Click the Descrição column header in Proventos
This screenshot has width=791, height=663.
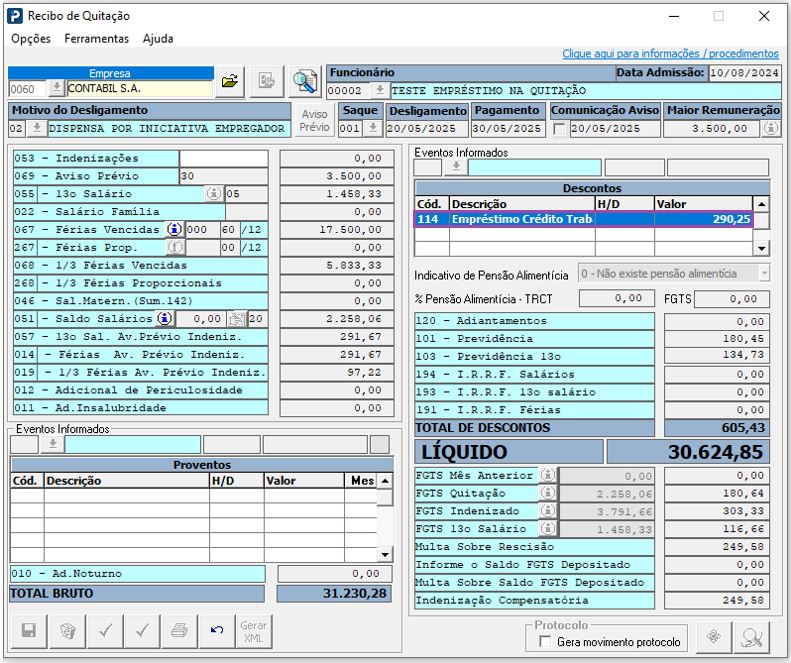pyautogui.click(x=127, y=480)
